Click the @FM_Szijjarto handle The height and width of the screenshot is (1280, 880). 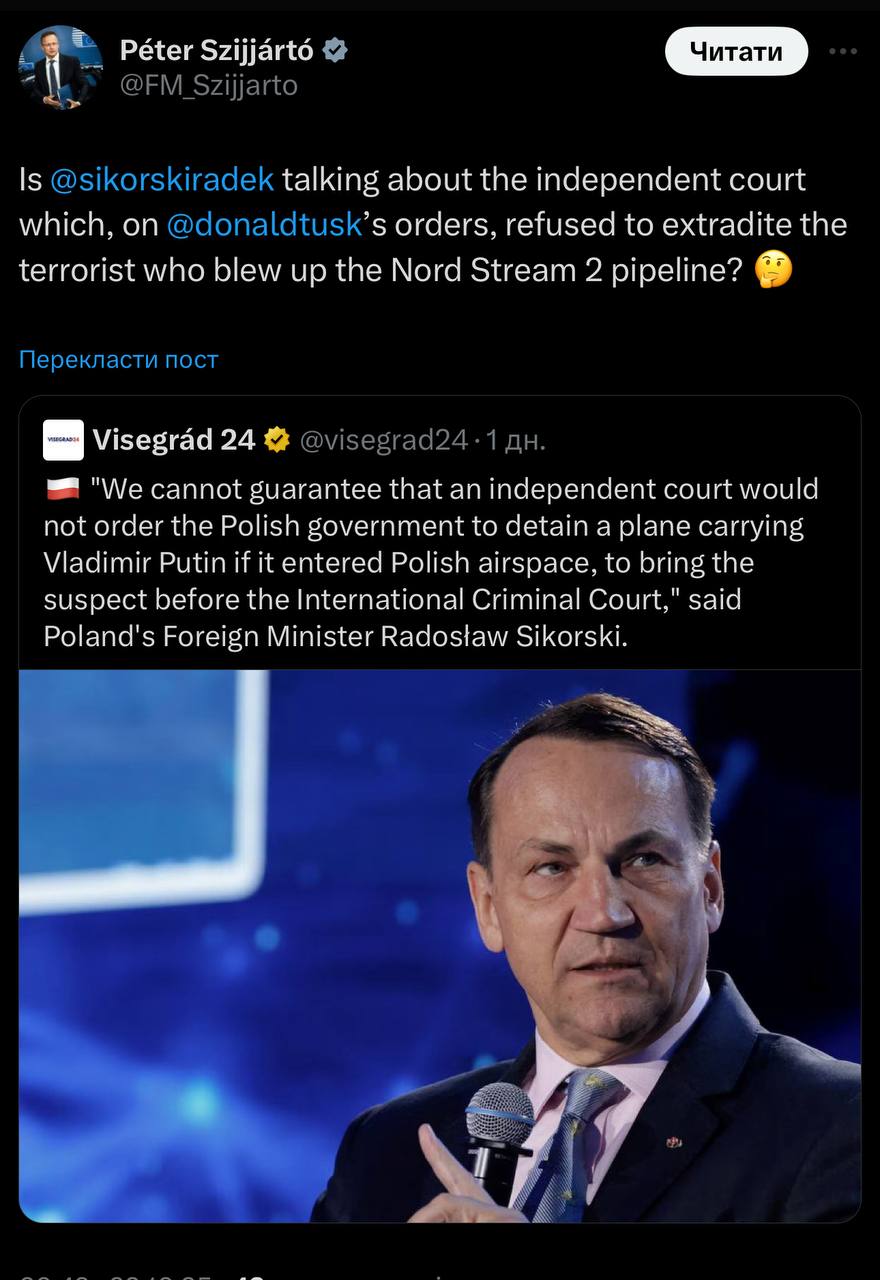pyautogui.click(x=208, y=86)
